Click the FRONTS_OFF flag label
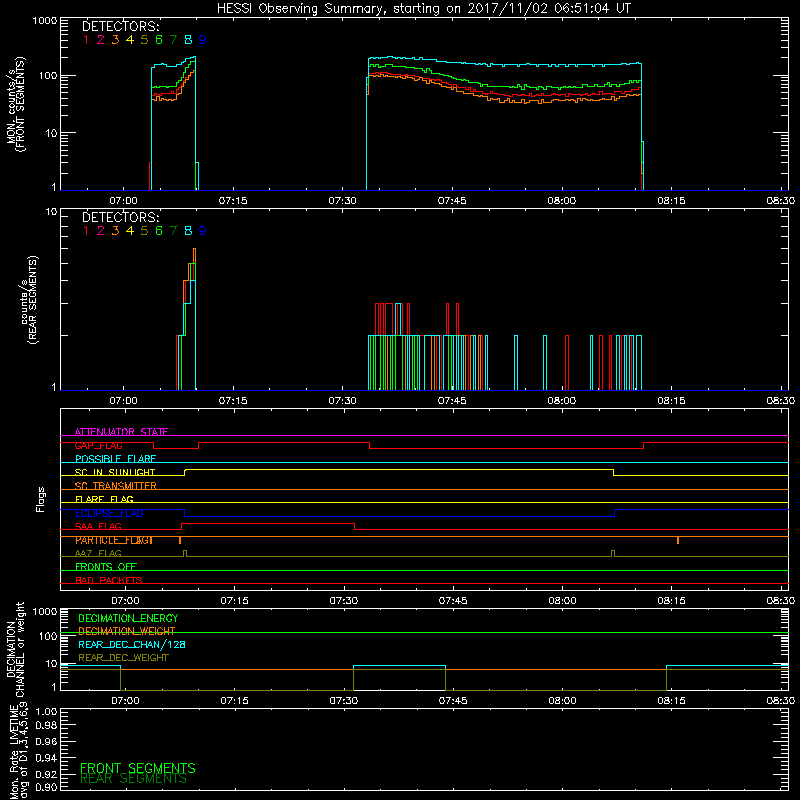800x800 pixels. (106, 566)
